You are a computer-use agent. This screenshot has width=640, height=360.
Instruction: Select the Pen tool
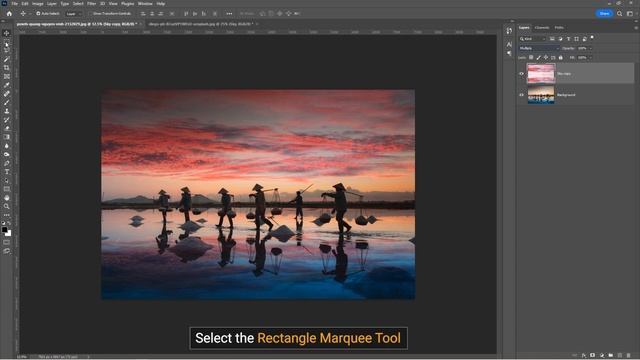tap(7, 163)
